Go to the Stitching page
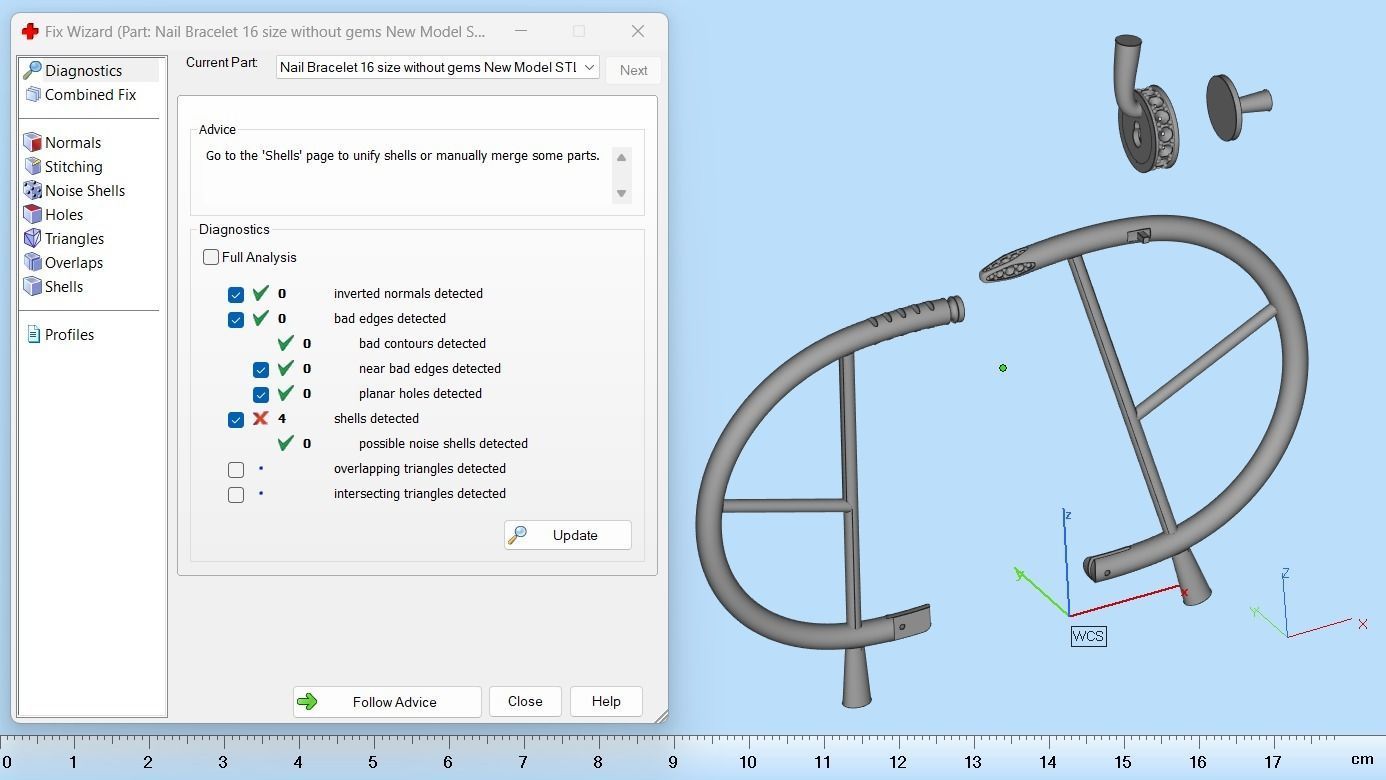 tap(73, 166)
